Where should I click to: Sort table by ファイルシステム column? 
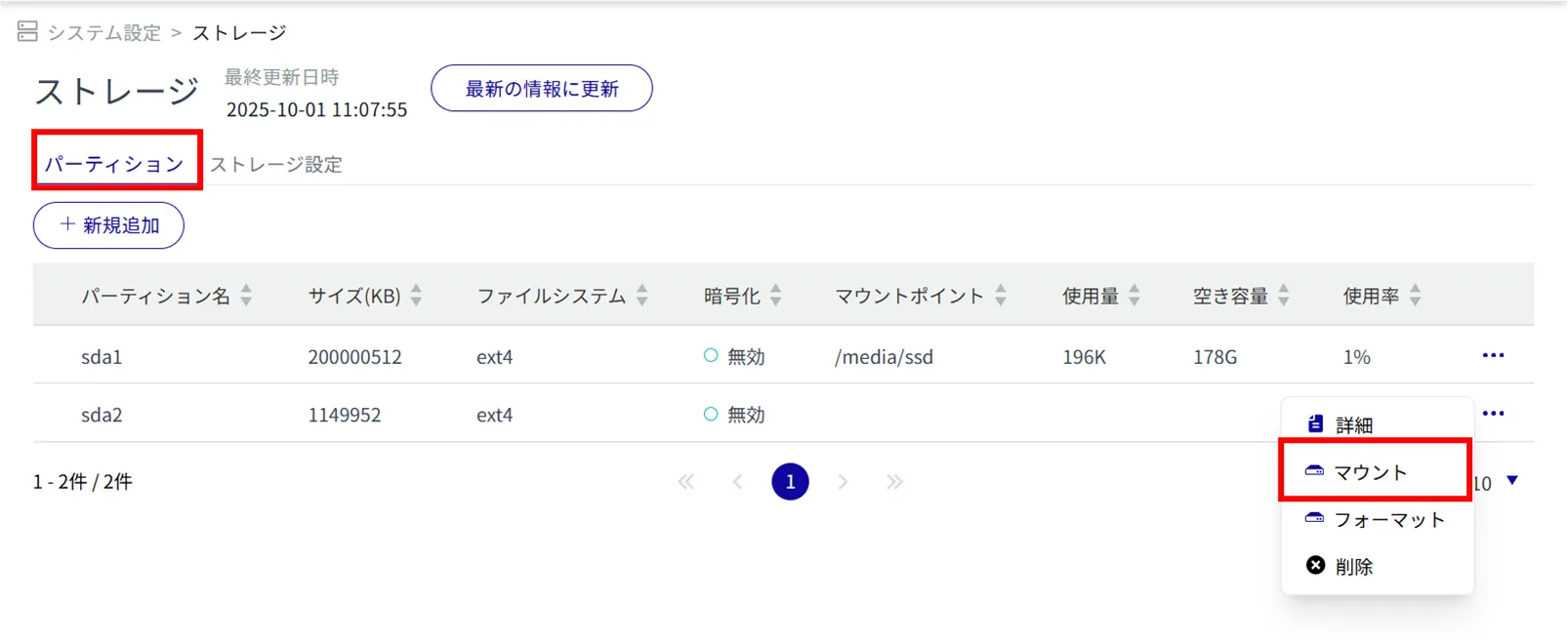641,296
